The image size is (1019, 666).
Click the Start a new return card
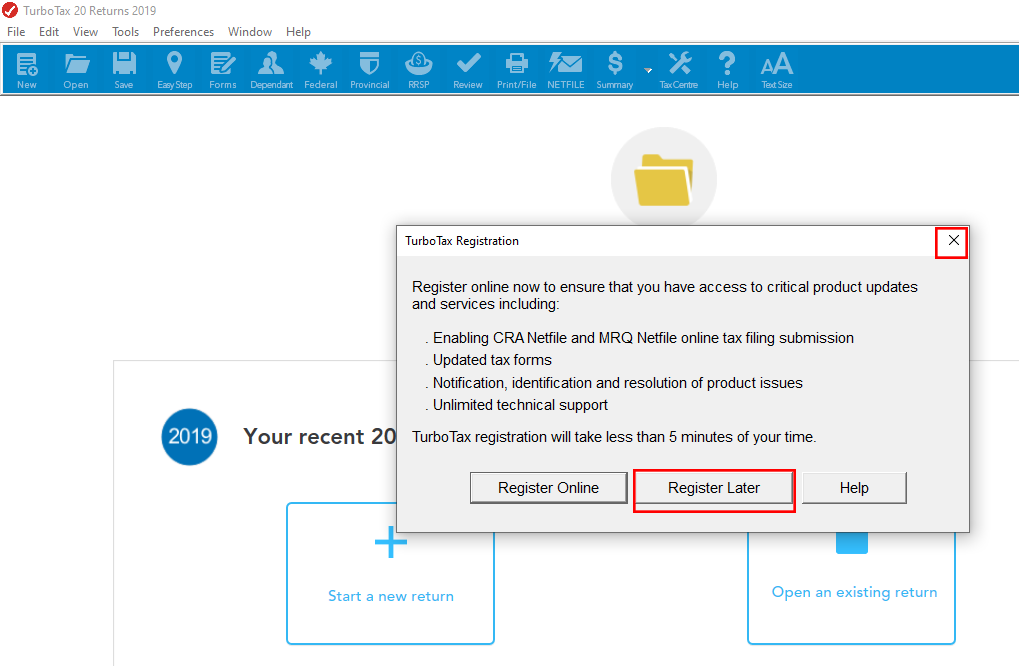click(x=391, y=574)
